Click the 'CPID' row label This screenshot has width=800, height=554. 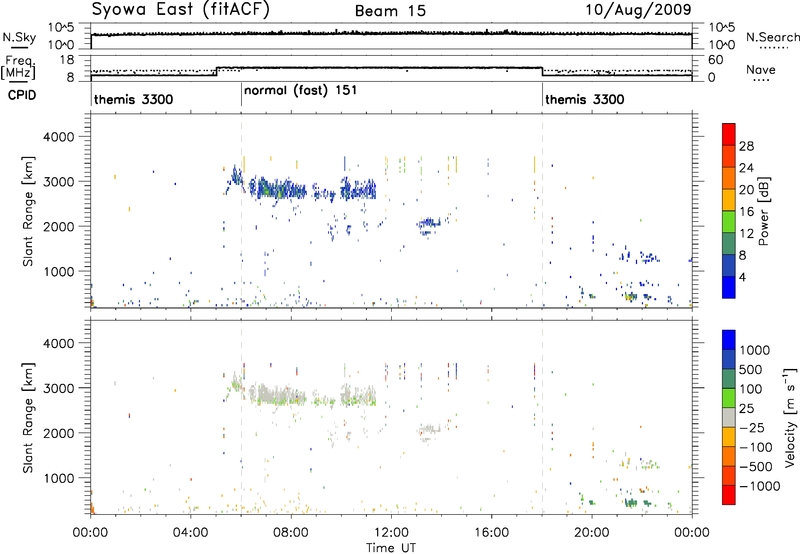(22, 95)
